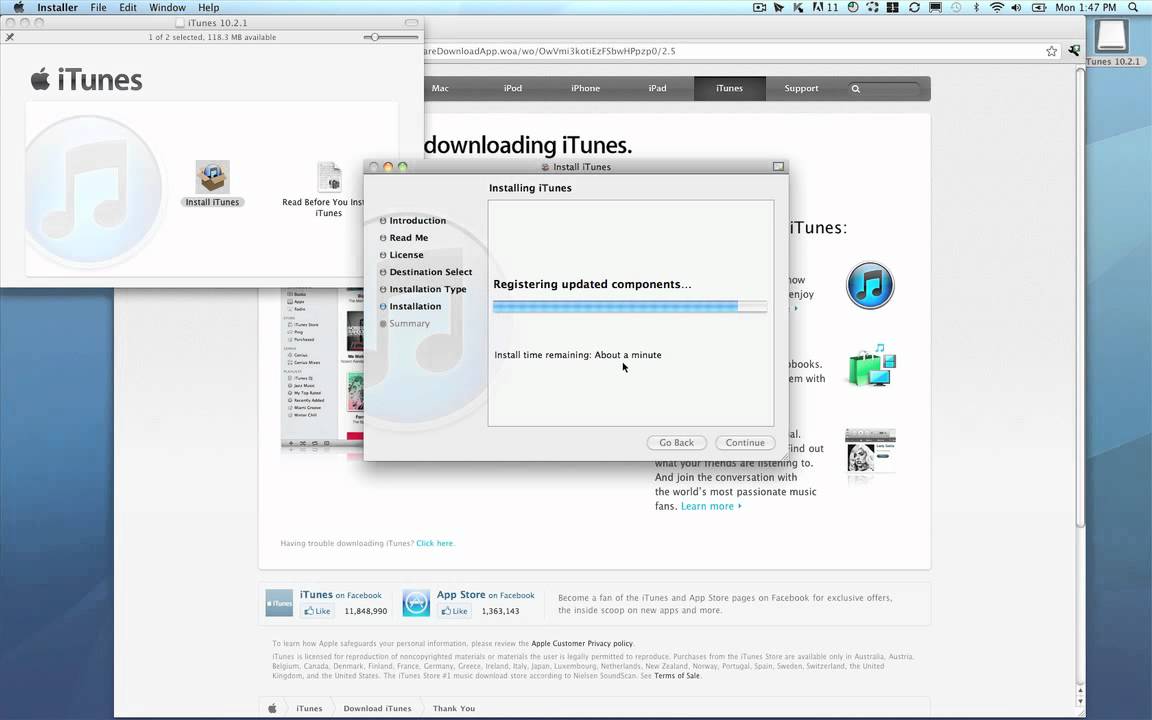The height and width of the screenshot is (720, 1152).
Task: Click the volume speaker icon in menu bar
Action: click(1016, 7)
